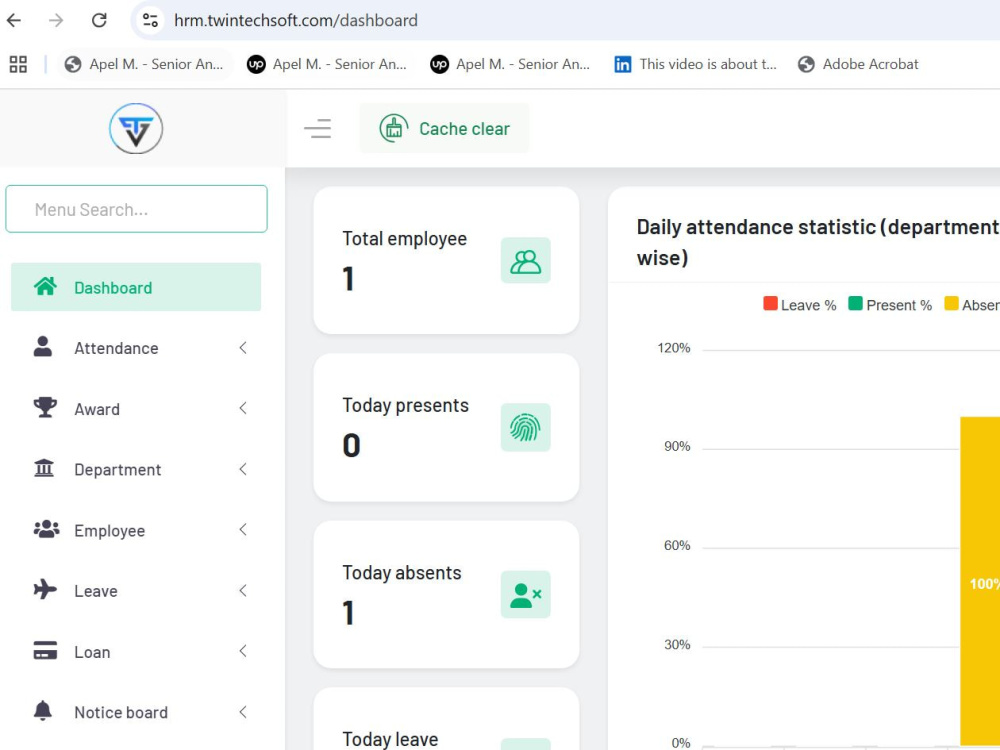The image size is (1000, 750).
Task: Click the Adobe Acrobat bookmark globe icon
Action: tap(806, 64)
